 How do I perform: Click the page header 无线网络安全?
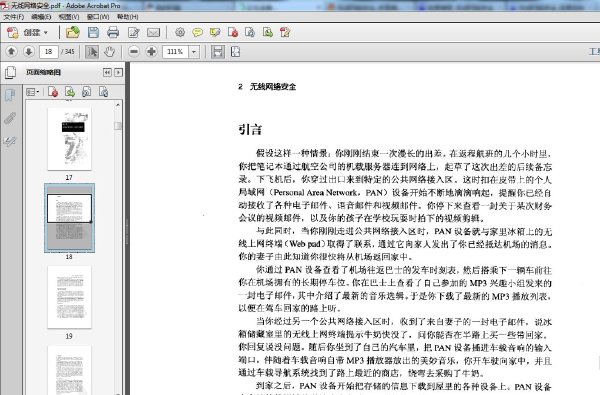(273, 87)
